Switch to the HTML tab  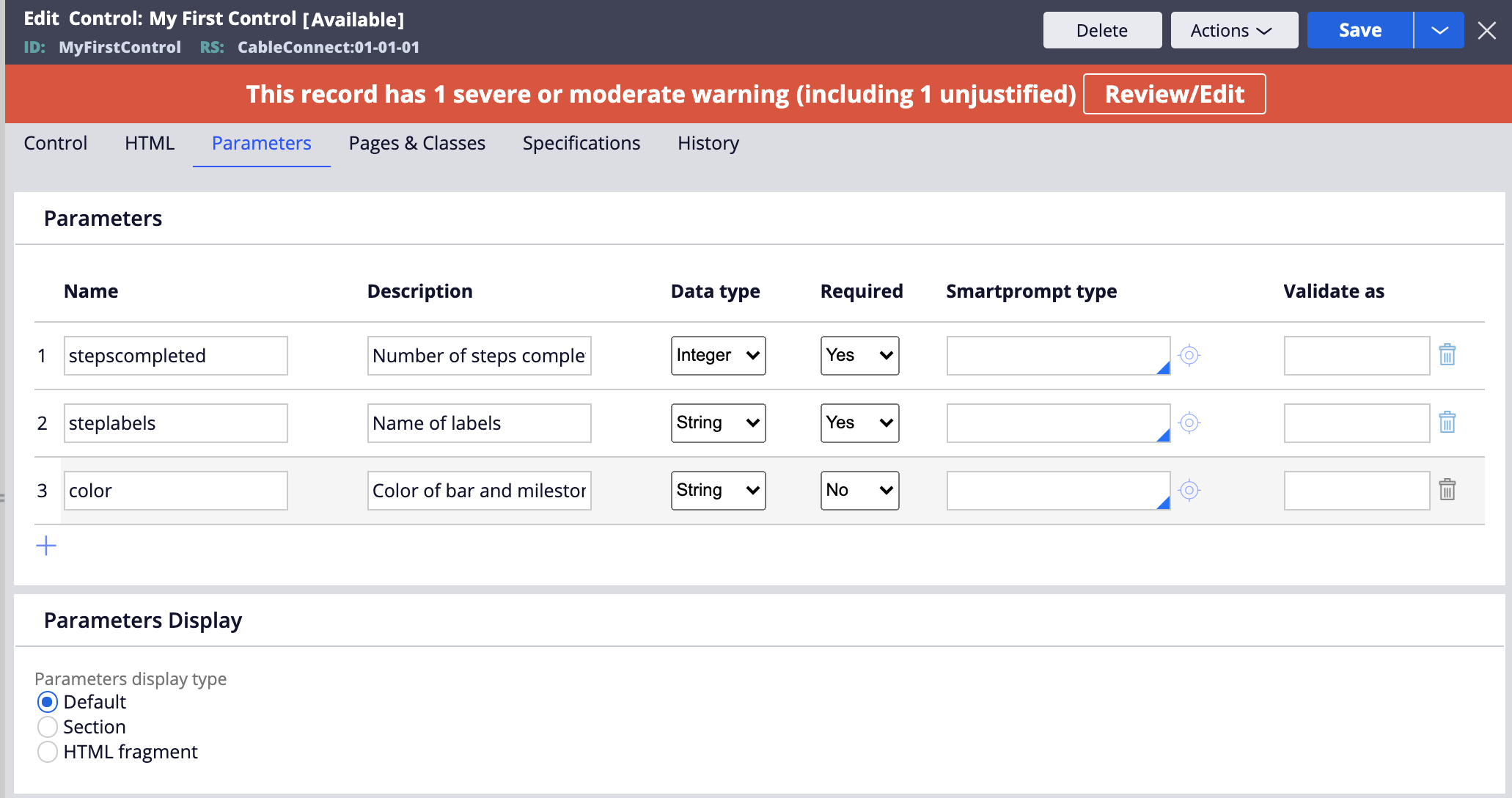[150, 143]
